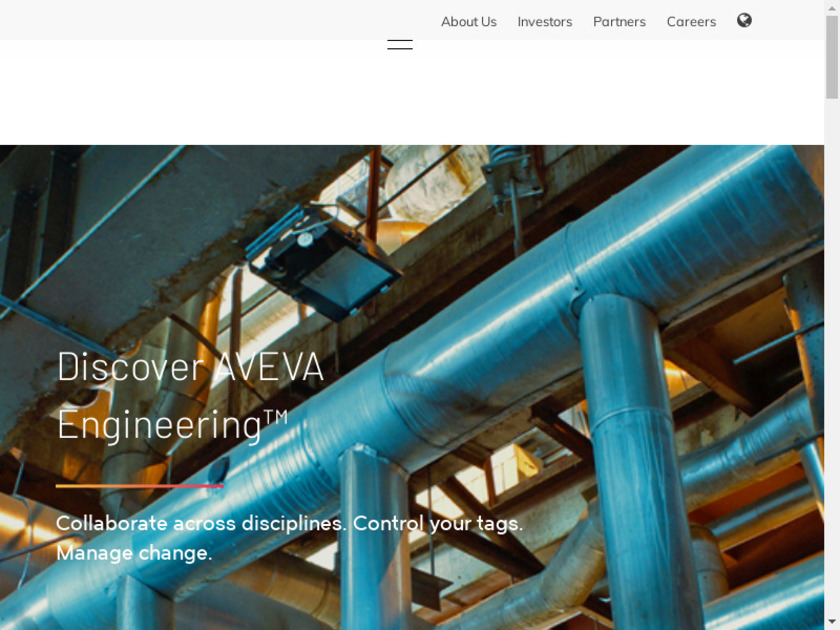Click the Manage change. text line
Image resolution: width=840 pixels, height=630 pixels.
click(x=134, y=553)
